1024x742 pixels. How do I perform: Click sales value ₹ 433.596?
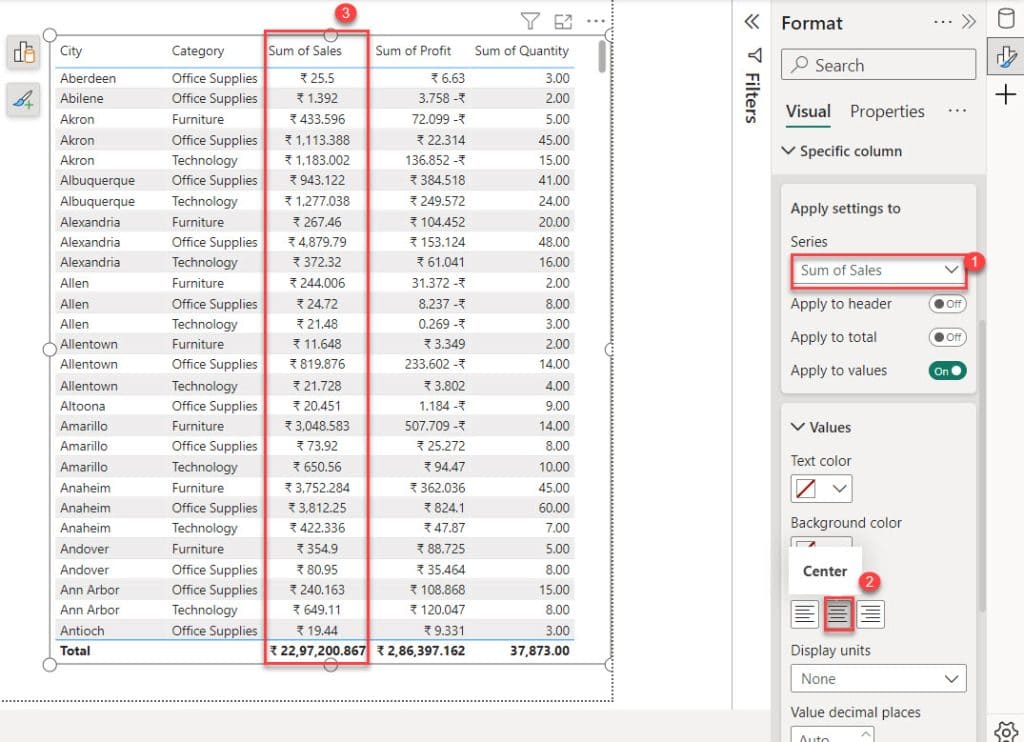(x=317, y=120)
